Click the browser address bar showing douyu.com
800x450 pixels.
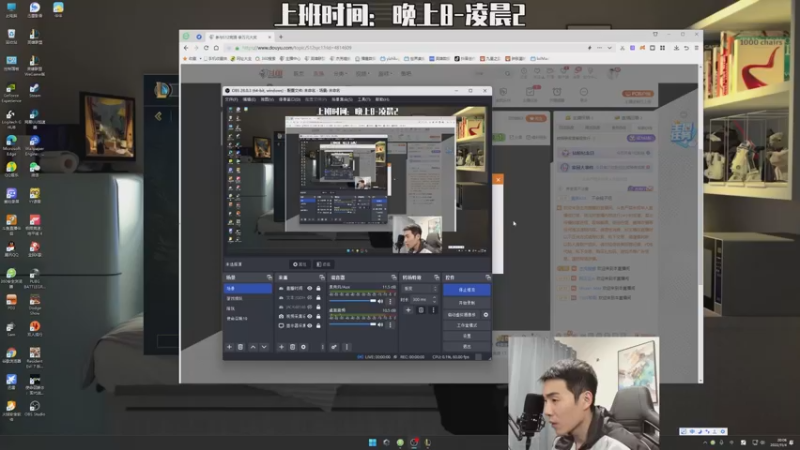pyautogui.click(x=408, y=48)
